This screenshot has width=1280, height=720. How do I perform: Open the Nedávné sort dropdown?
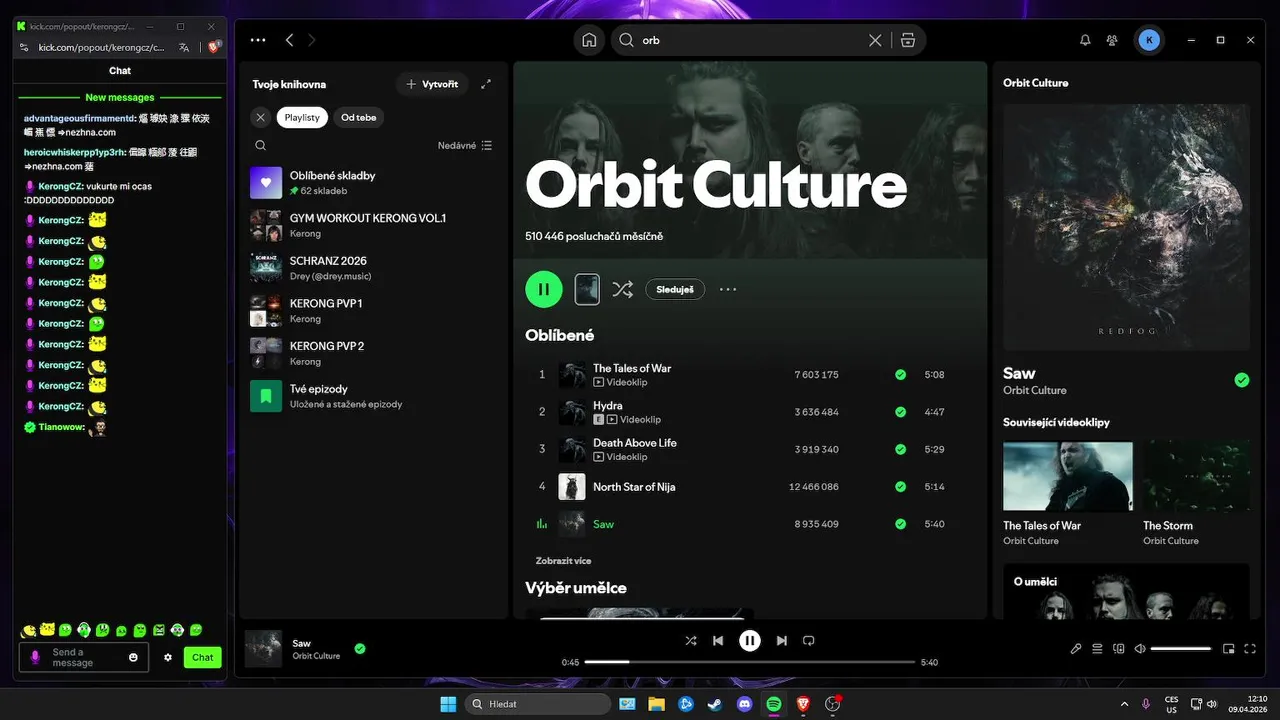(465, 145)
